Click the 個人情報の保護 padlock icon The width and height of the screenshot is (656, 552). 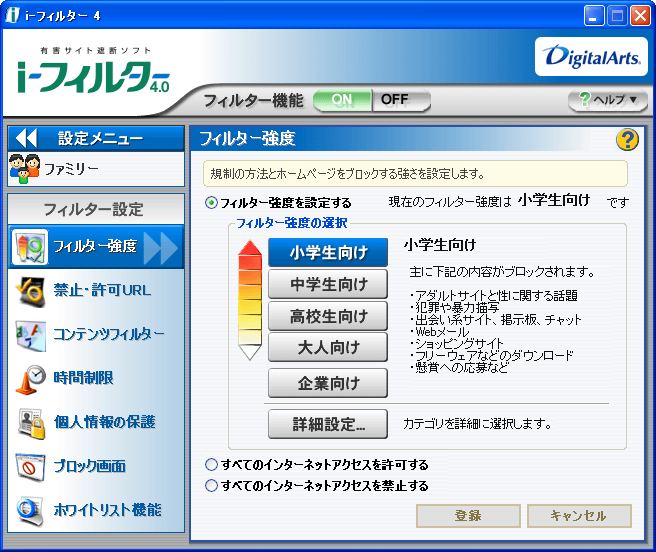pyautogui.click(x=31, y=424)
